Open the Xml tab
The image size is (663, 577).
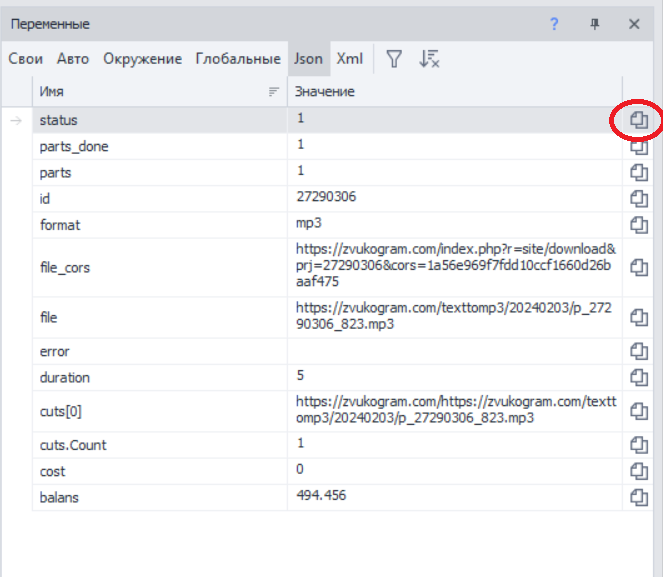[349, 59]
